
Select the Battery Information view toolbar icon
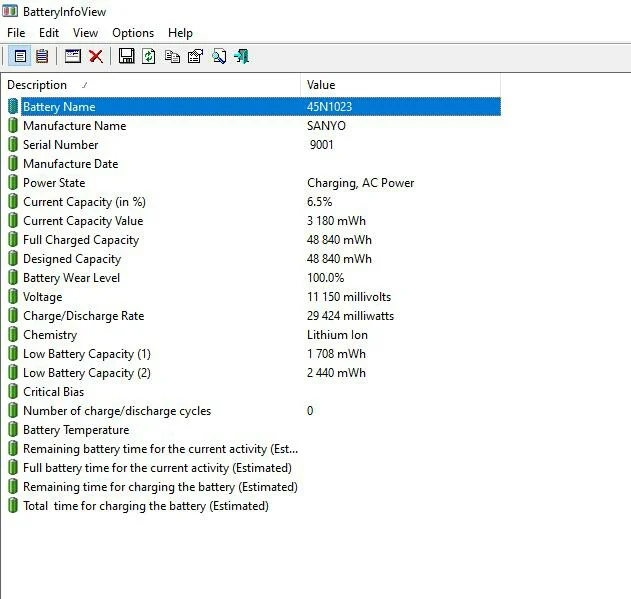(x=20, y=56)
